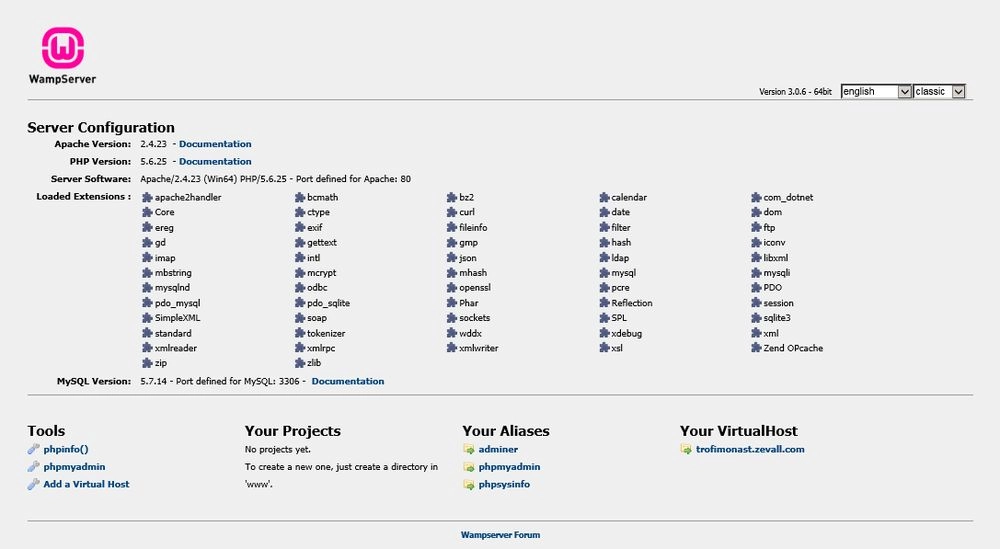This screenshot has width=1000, height=549.
Task: Click the puzzle icon beside com_dotnet
Action: coord(756,197)
